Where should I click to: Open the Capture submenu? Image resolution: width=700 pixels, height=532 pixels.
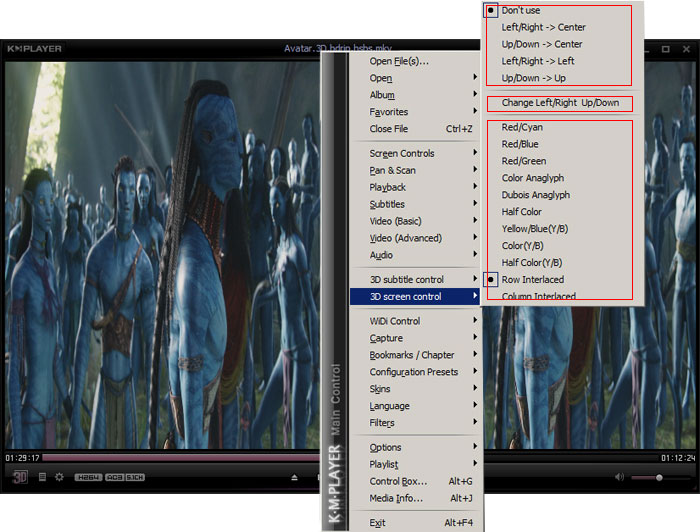(415, 338)
